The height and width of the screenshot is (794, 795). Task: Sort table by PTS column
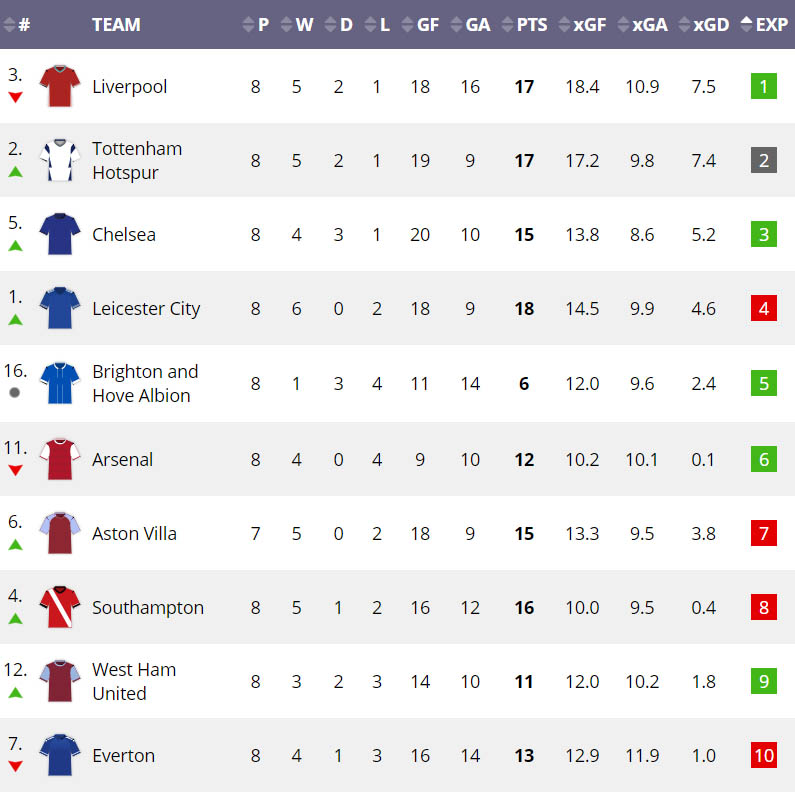[525, 25]
